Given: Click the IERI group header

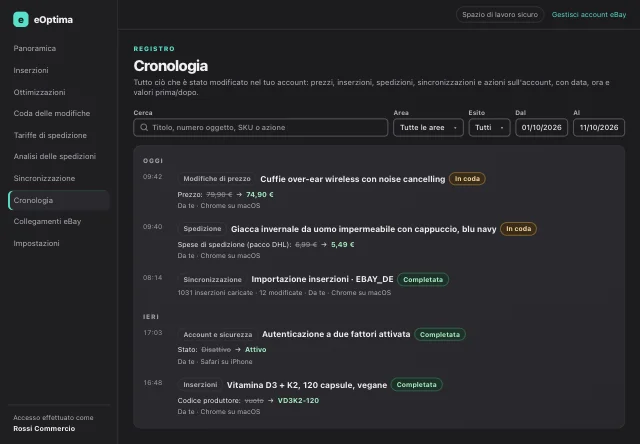Looking at the screenshot, I should (x=151, y=317).
